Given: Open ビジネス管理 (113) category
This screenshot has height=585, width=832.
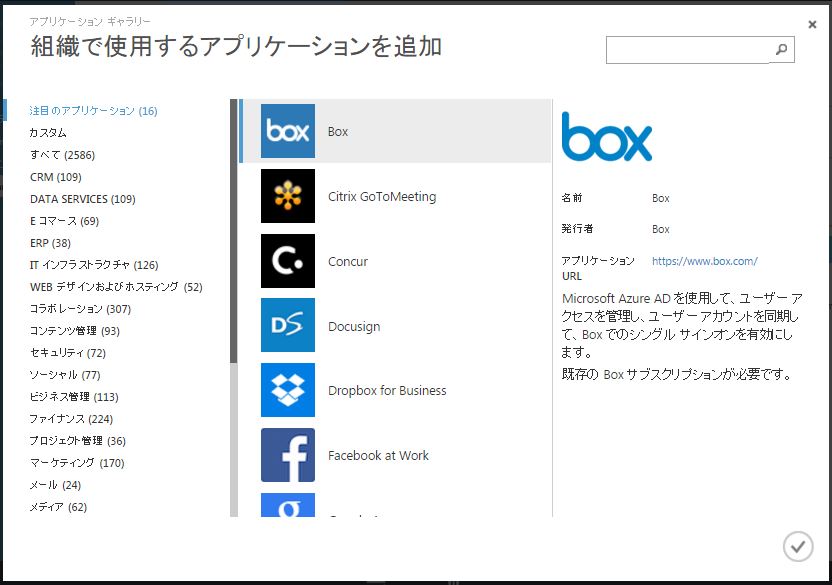Looking at the screenshot, I should [x=74, y=397].
